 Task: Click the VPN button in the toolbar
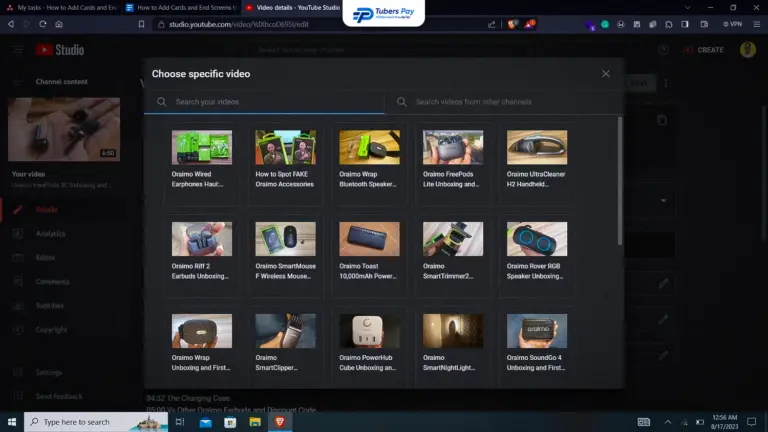tap(733, 24)
